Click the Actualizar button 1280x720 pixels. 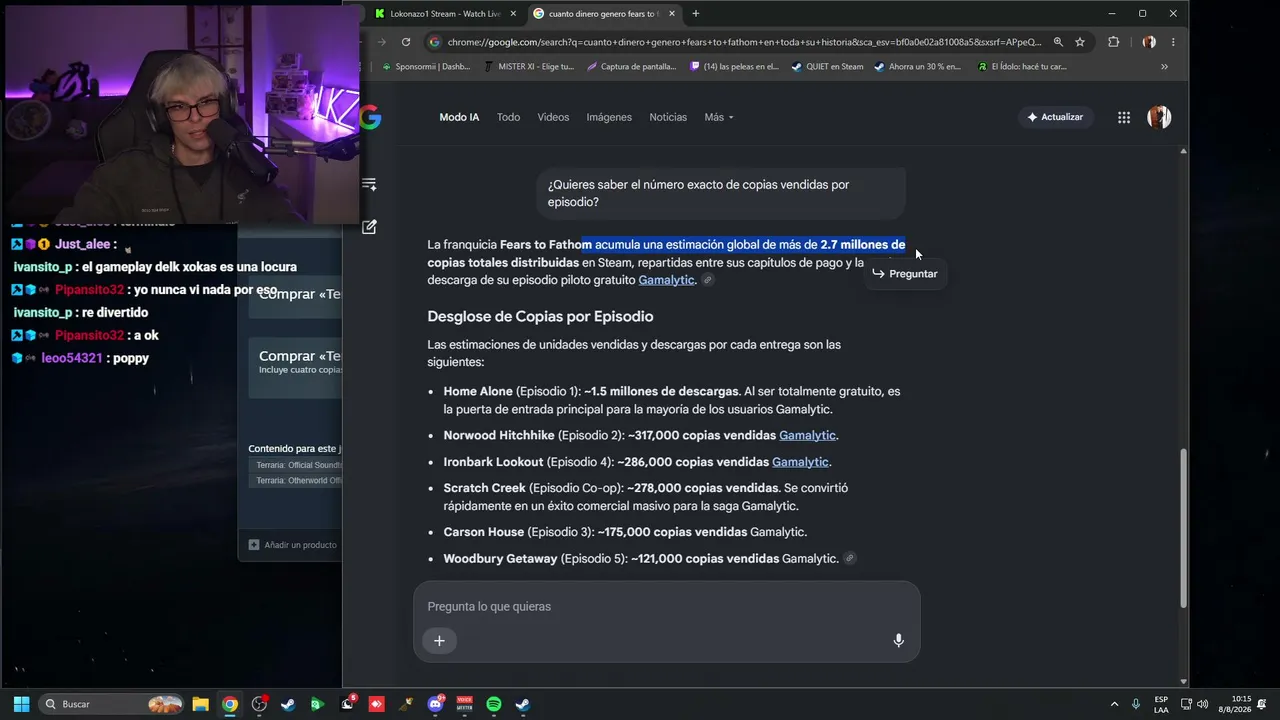tap(1055, 117)
